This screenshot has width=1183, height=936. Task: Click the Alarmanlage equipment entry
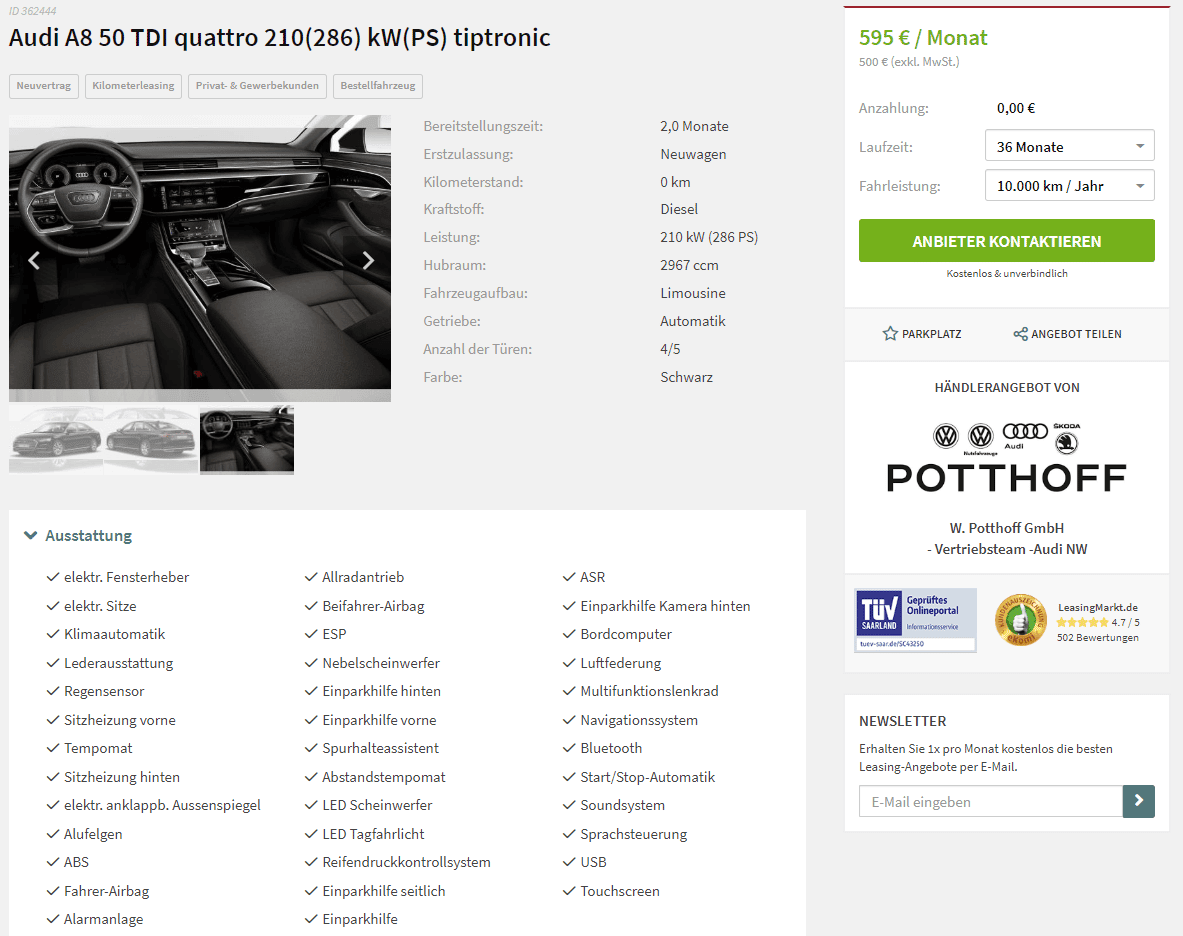[x=103, y=919]
